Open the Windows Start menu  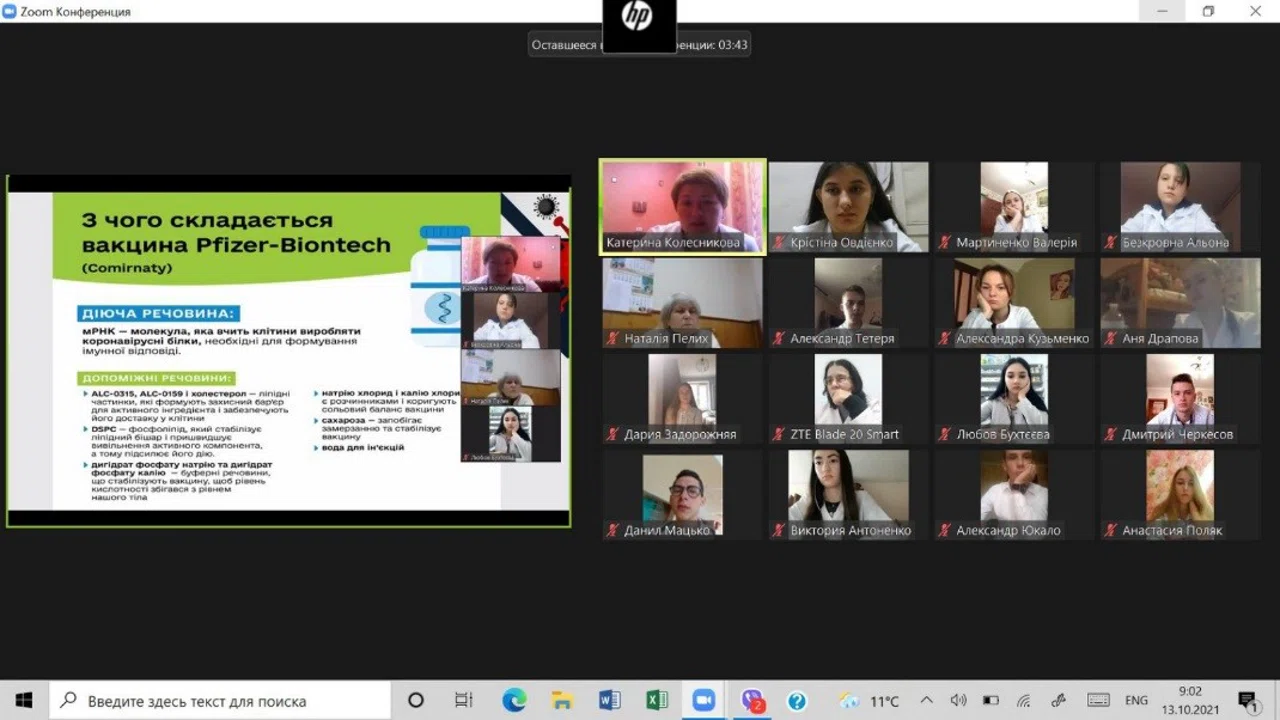click(x=24, y=700)
